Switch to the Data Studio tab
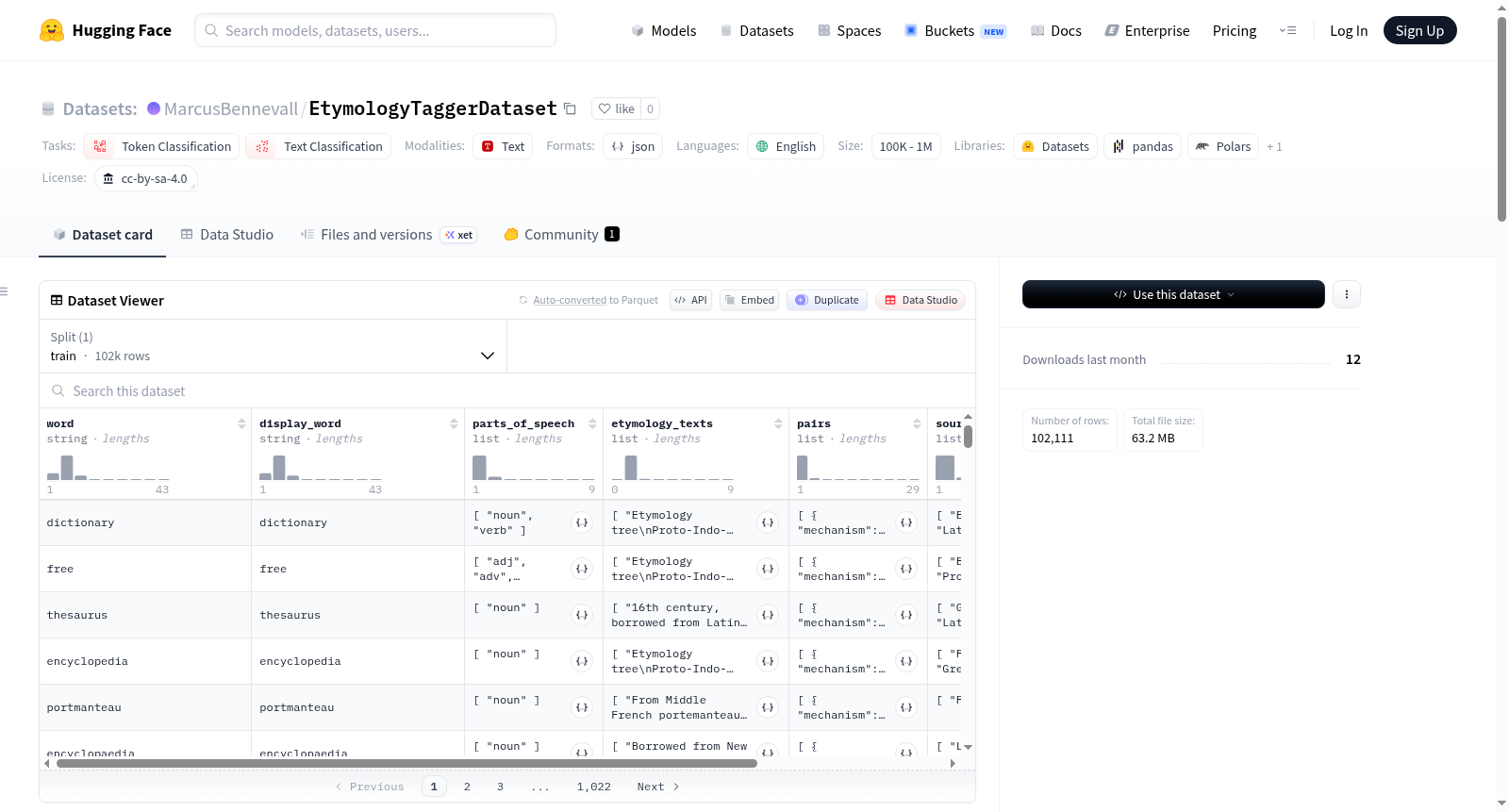This screenshot has height=812, width=1509. point(227,235)
